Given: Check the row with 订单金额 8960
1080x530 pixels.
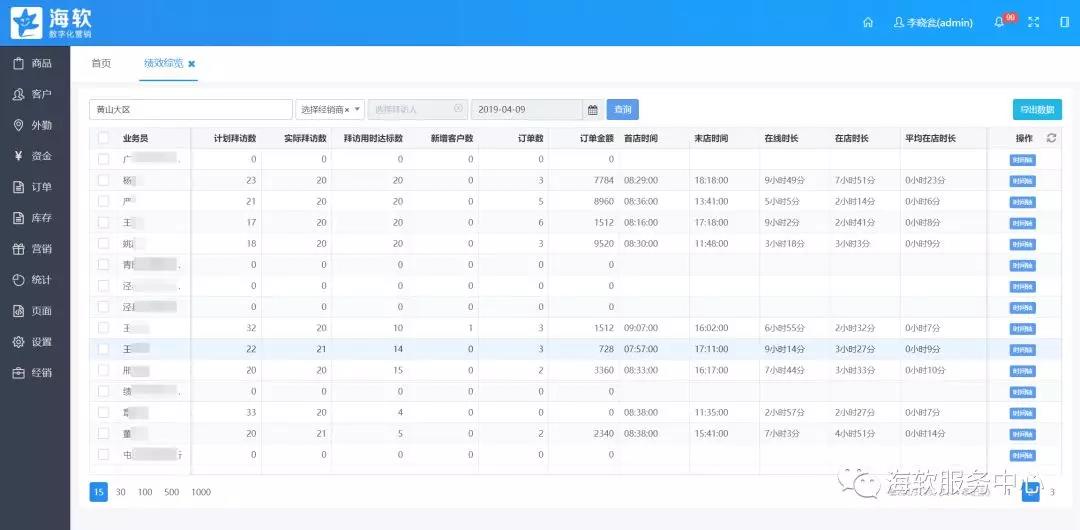Looking at the screenshot, I should coord(103,201).
